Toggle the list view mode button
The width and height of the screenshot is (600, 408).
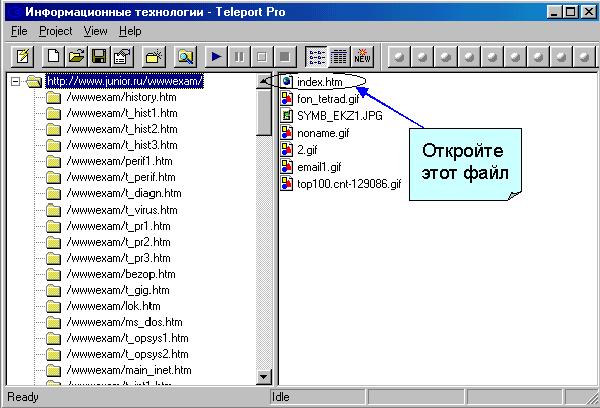(x=316, y=56)
